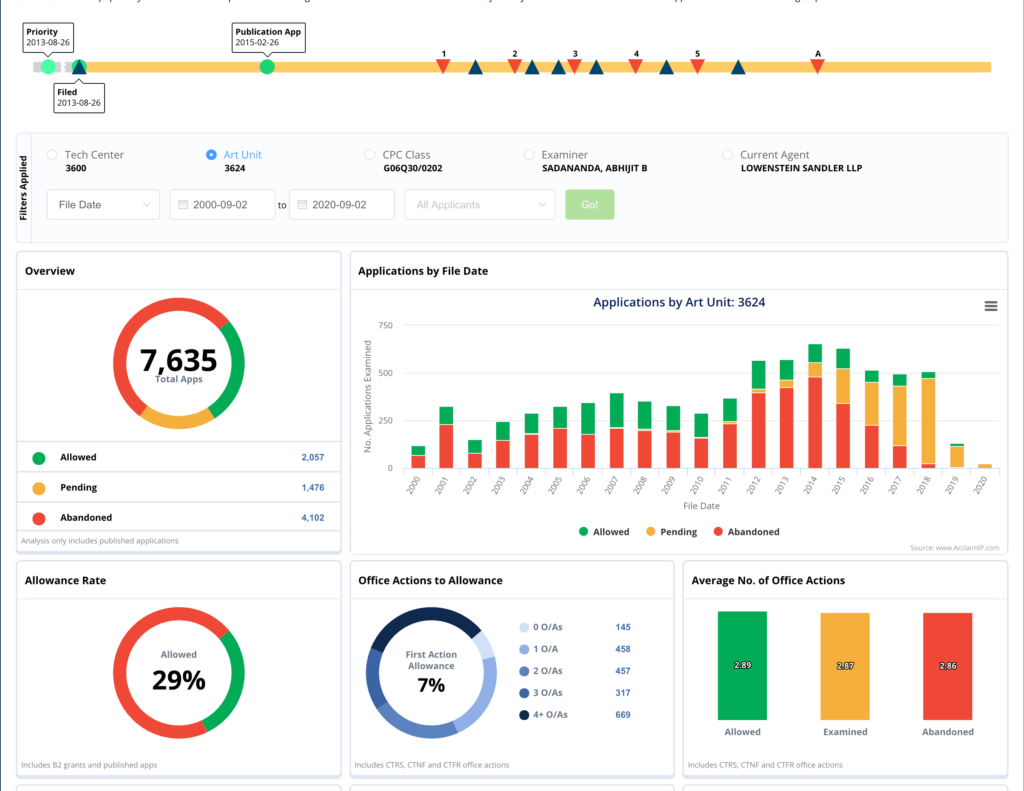
Task: Click the examiner name SADANANDA, ABHIJIT B
Action: point(594,169)
